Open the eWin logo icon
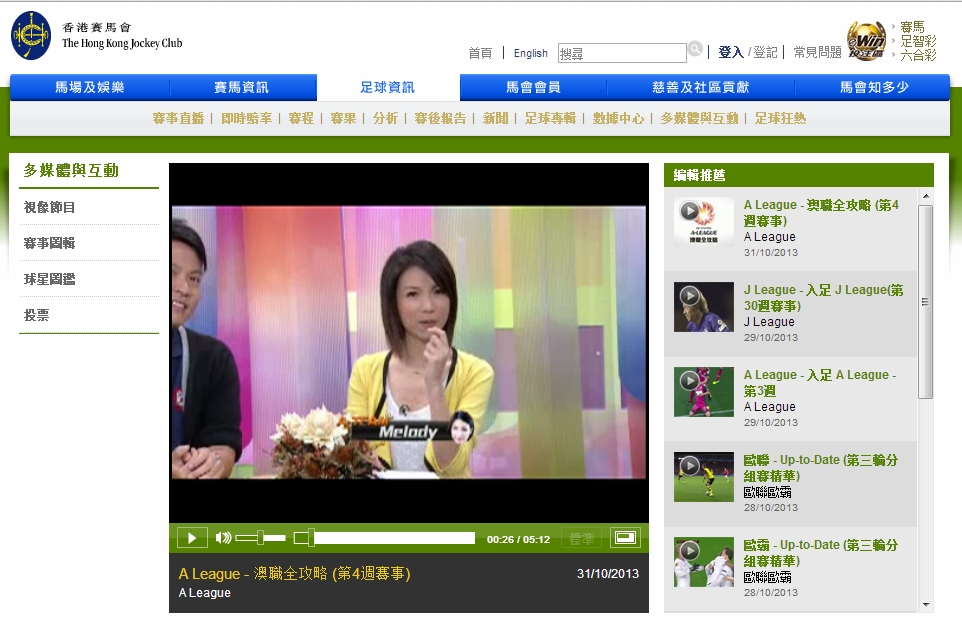 pyautogui.click(x=866, y=42)
